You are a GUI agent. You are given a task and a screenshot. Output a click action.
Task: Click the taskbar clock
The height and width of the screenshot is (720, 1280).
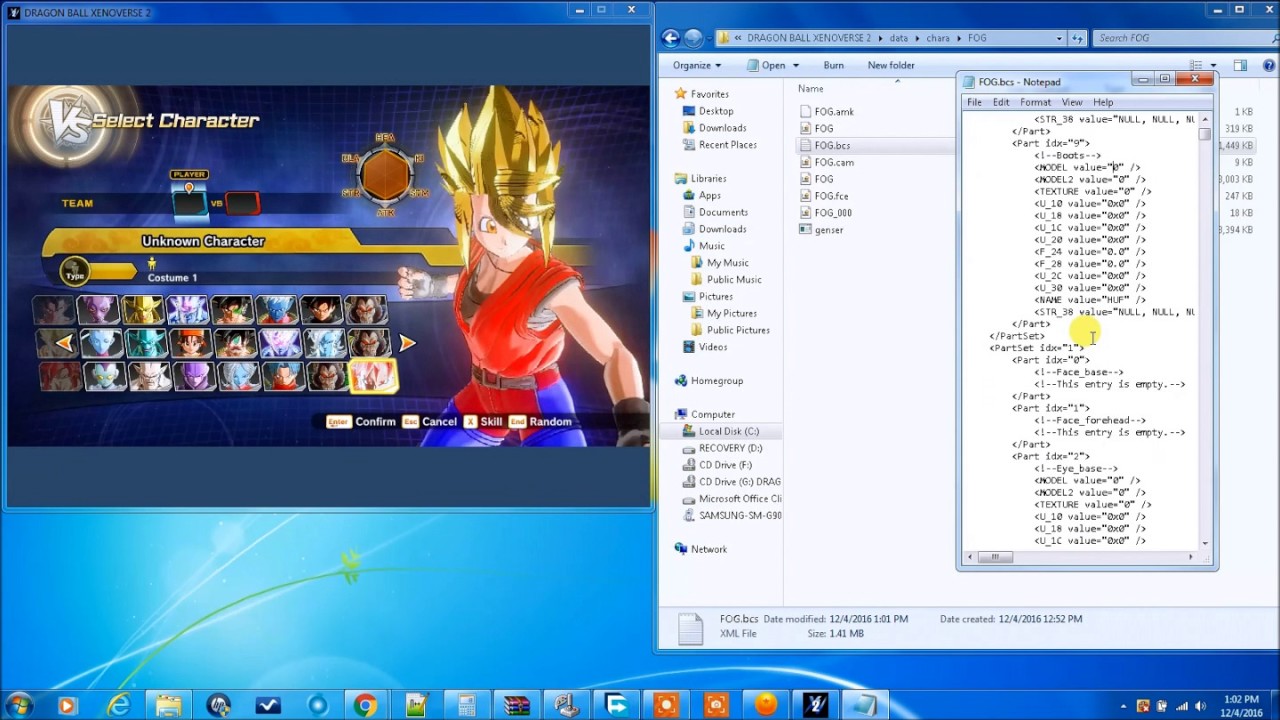pyautogui.click(x=1243, y=705)
